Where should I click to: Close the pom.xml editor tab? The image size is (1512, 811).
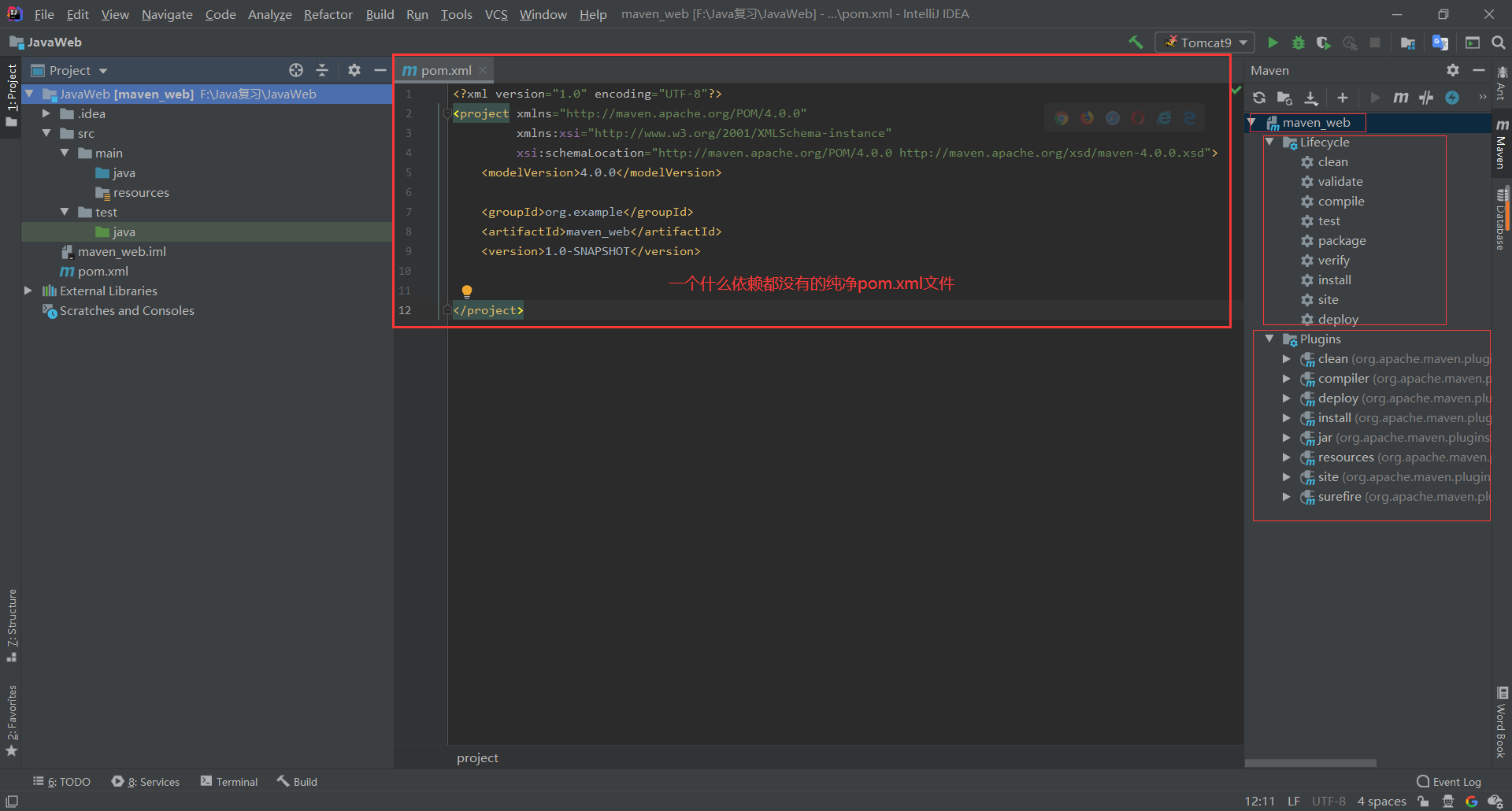[483, 70]
